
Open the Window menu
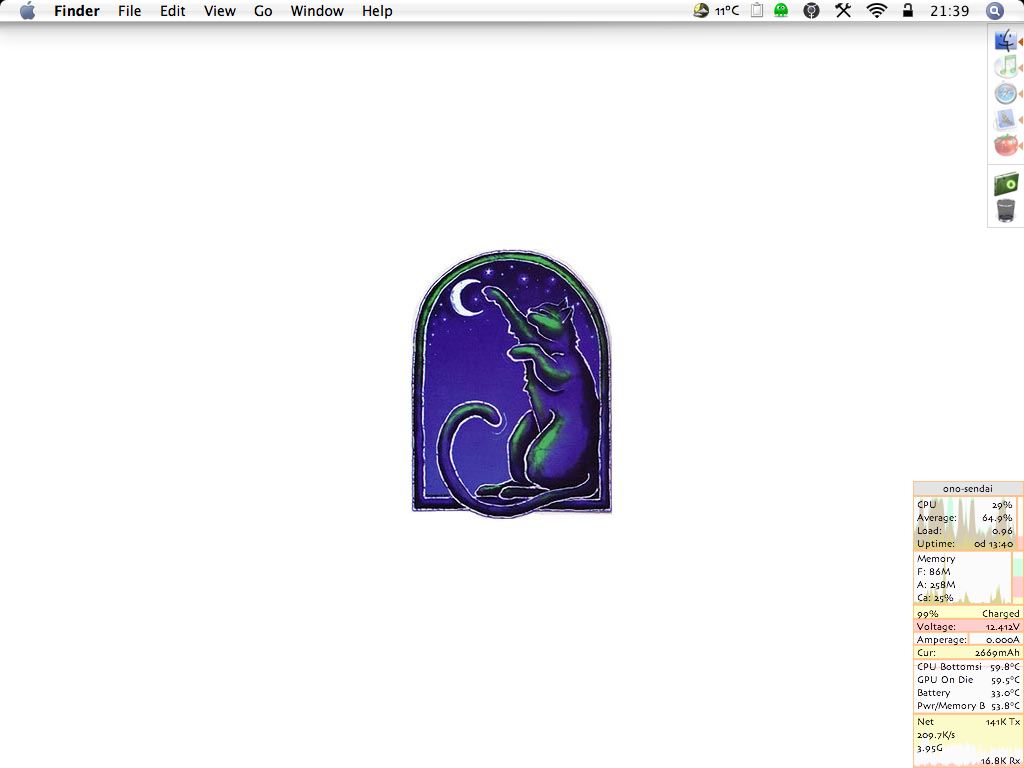point(317,11)
